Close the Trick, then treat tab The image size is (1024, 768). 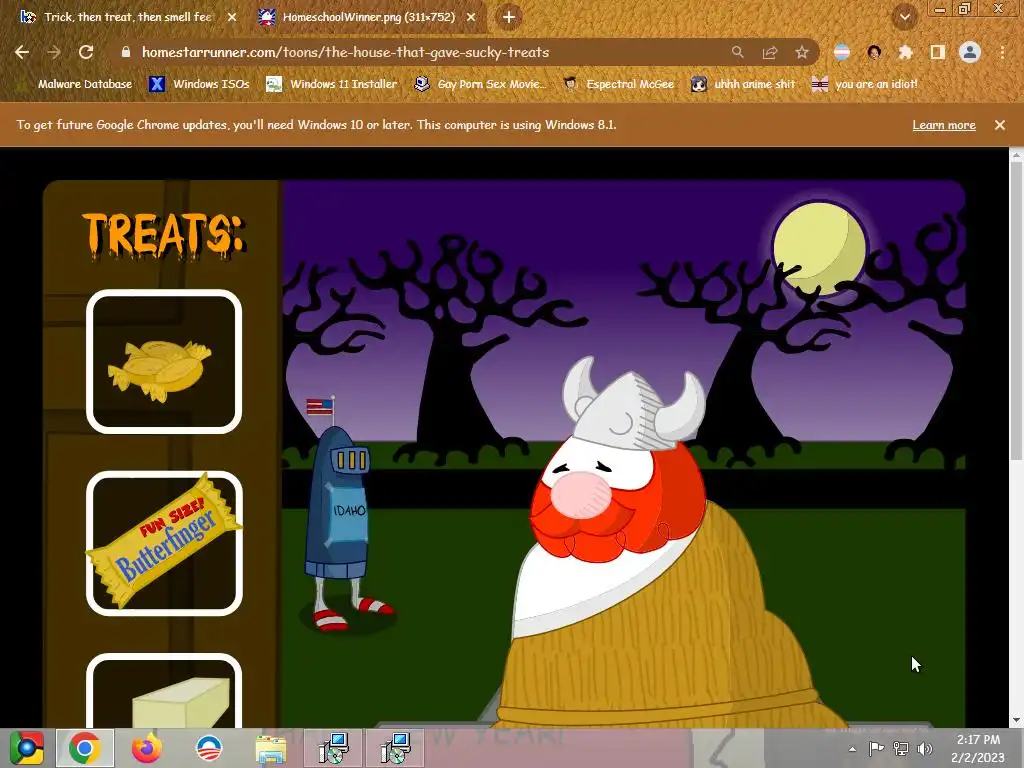tap(232, 18)
